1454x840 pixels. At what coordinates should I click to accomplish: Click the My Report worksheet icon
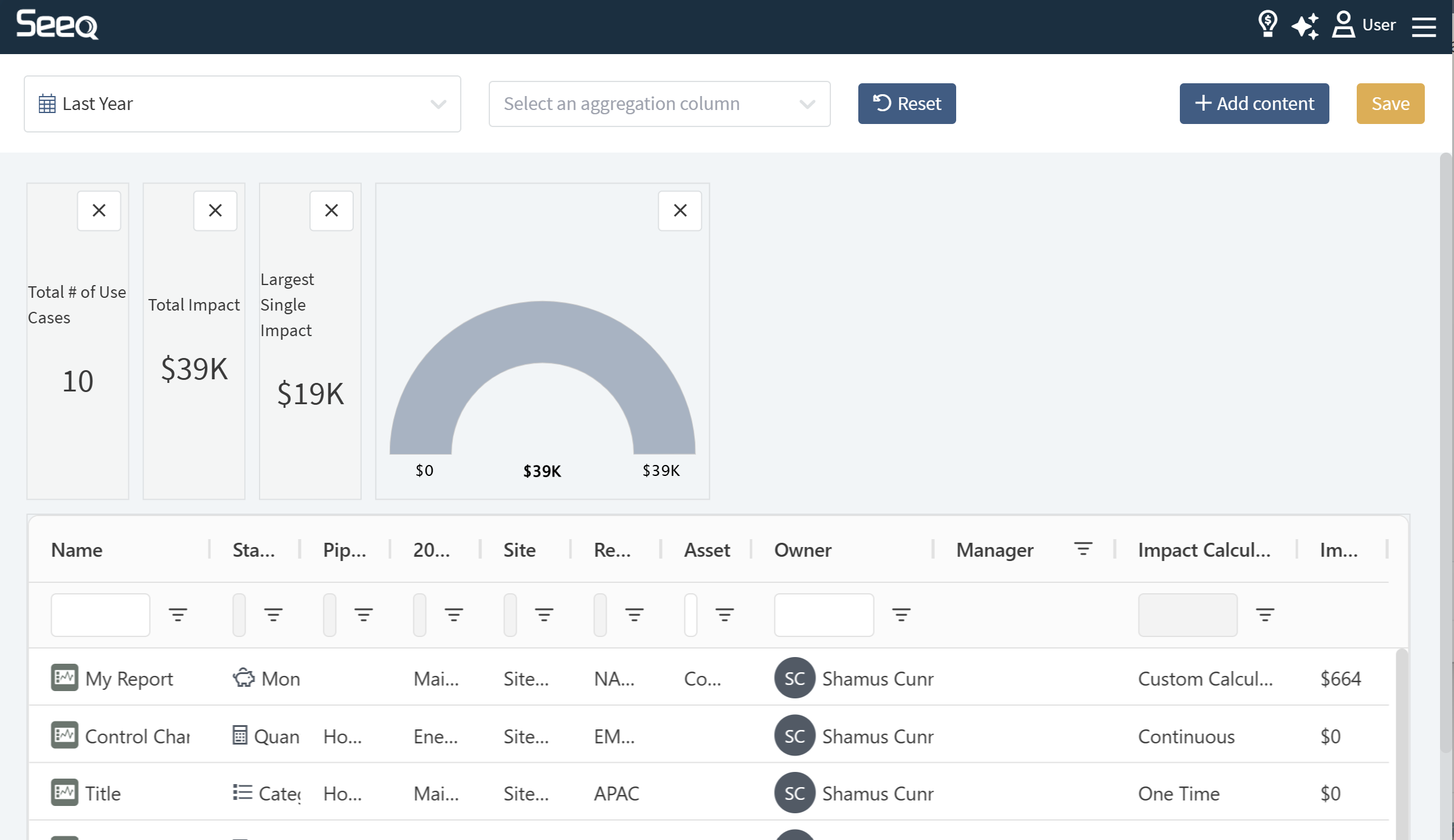pos(64,678)
